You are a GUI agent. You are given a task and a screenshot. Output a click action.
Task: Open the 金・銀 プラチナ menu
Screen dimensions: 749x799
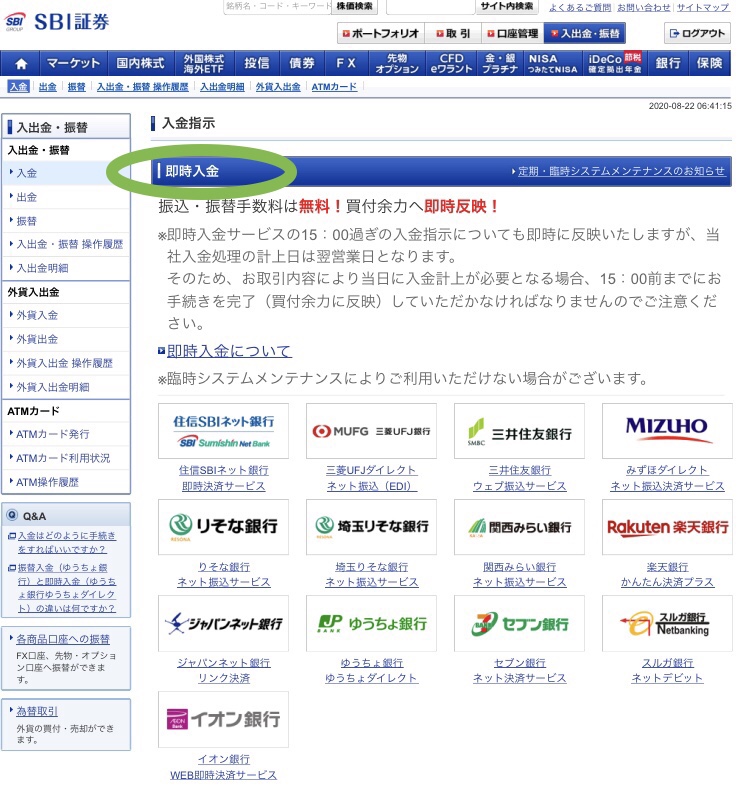(x=500, y=63)
